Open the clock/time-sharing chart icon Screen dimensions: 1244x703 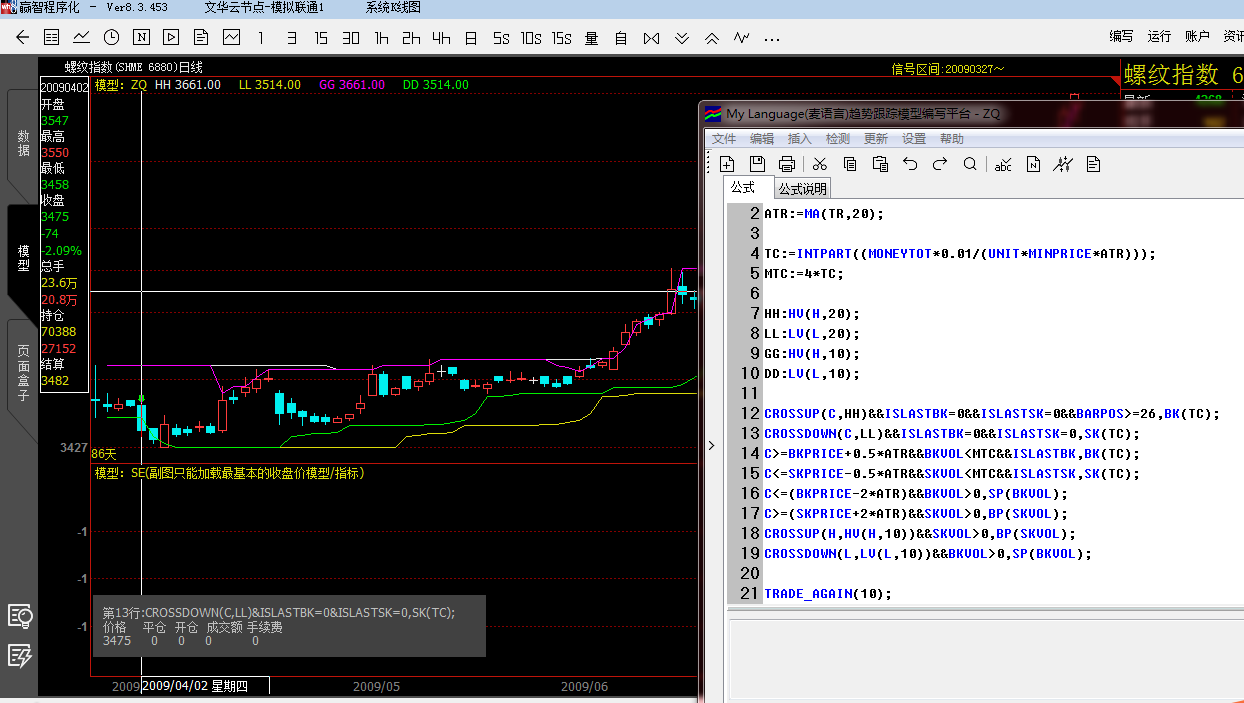coord(111,38)
